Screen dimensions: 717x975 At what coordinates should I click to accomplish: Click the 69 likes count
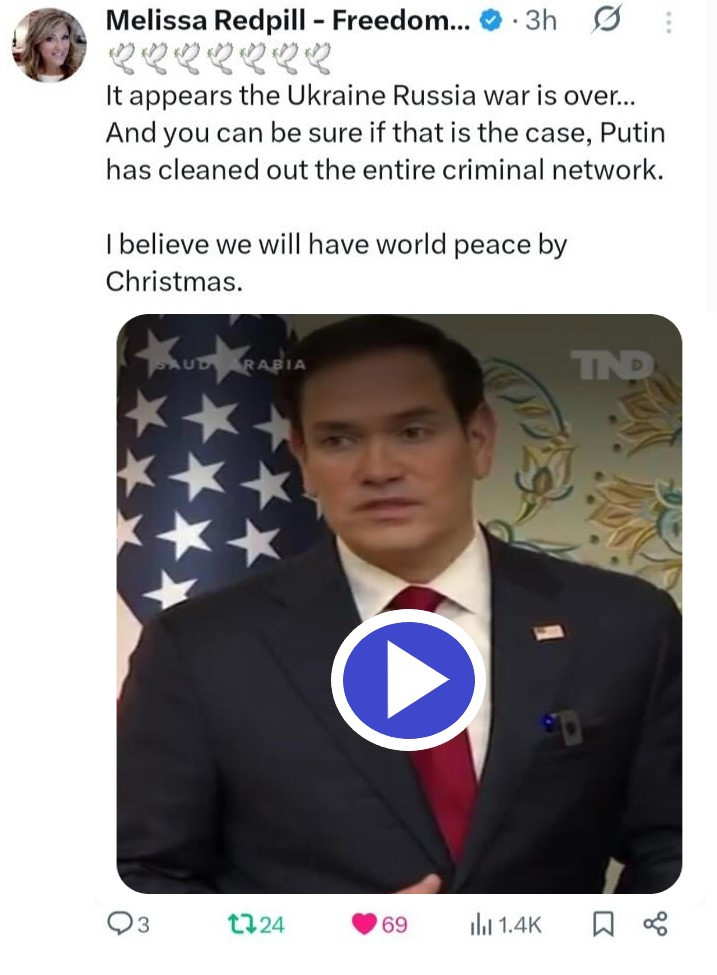tap(394, 925)
